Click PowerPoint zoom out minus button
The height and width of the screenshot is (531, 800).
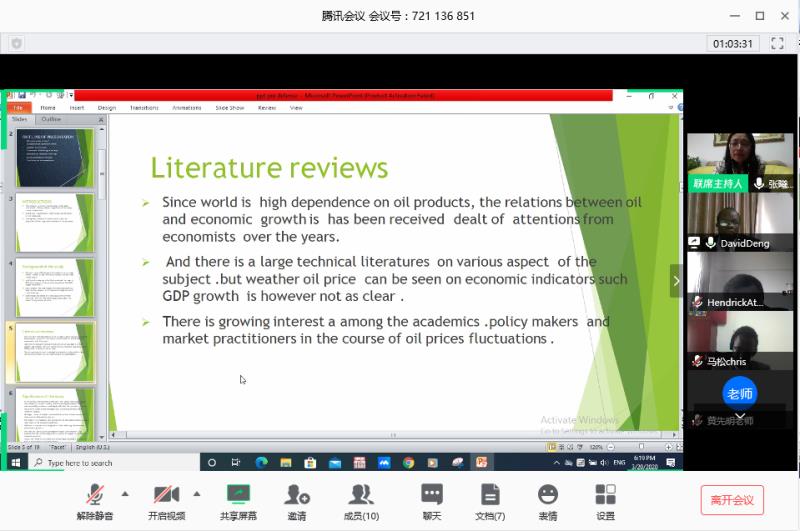(x=611, y=447)
